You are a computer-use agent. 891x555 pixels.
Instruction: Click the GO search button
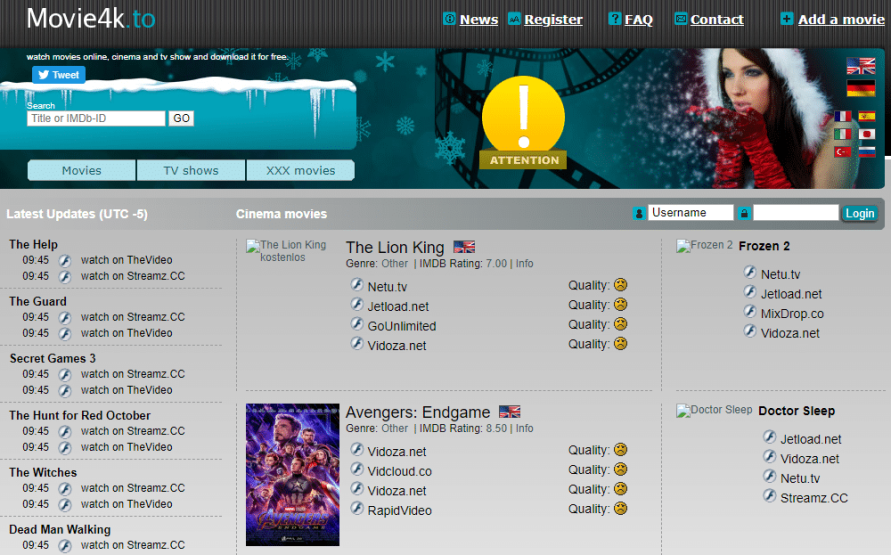181,118
